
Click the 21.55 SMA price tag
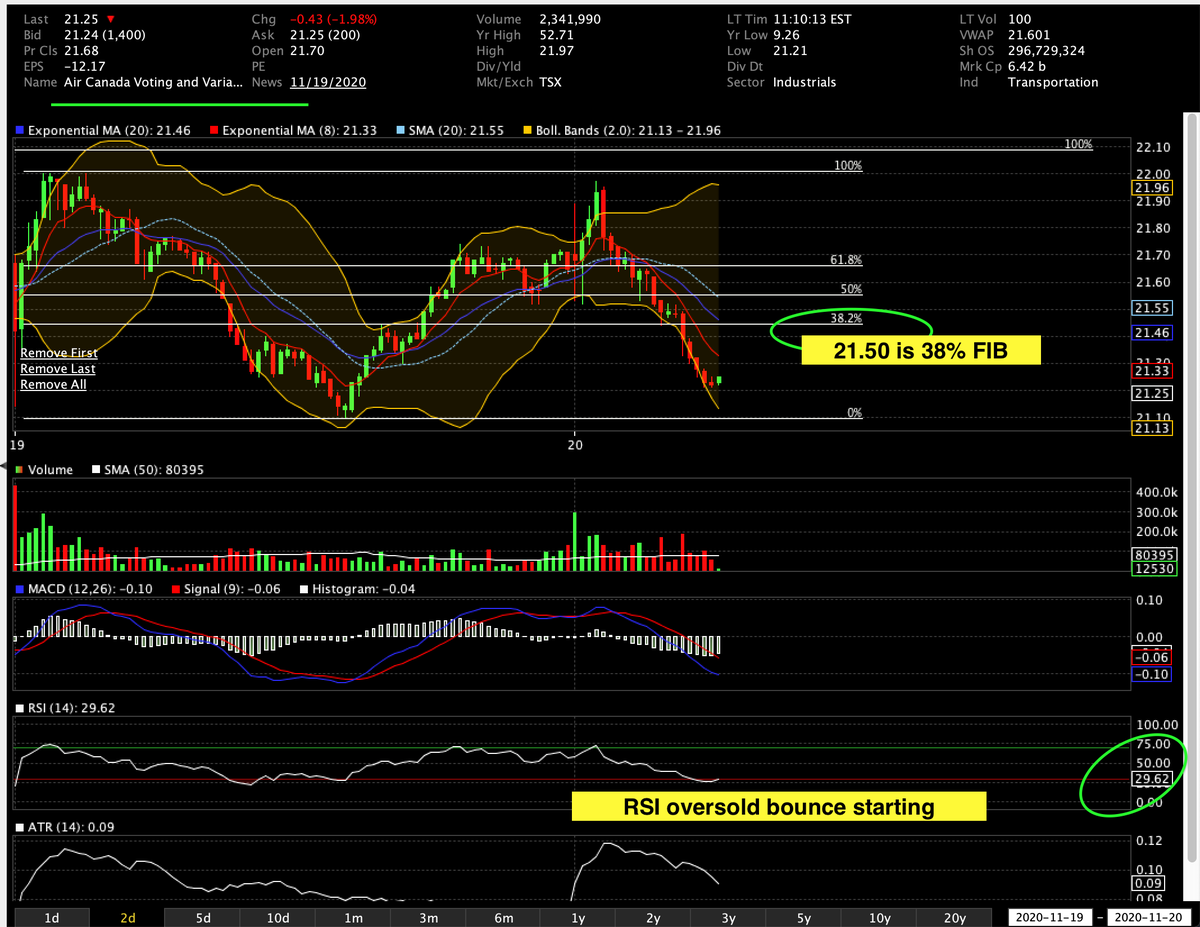click(1151, 308)
